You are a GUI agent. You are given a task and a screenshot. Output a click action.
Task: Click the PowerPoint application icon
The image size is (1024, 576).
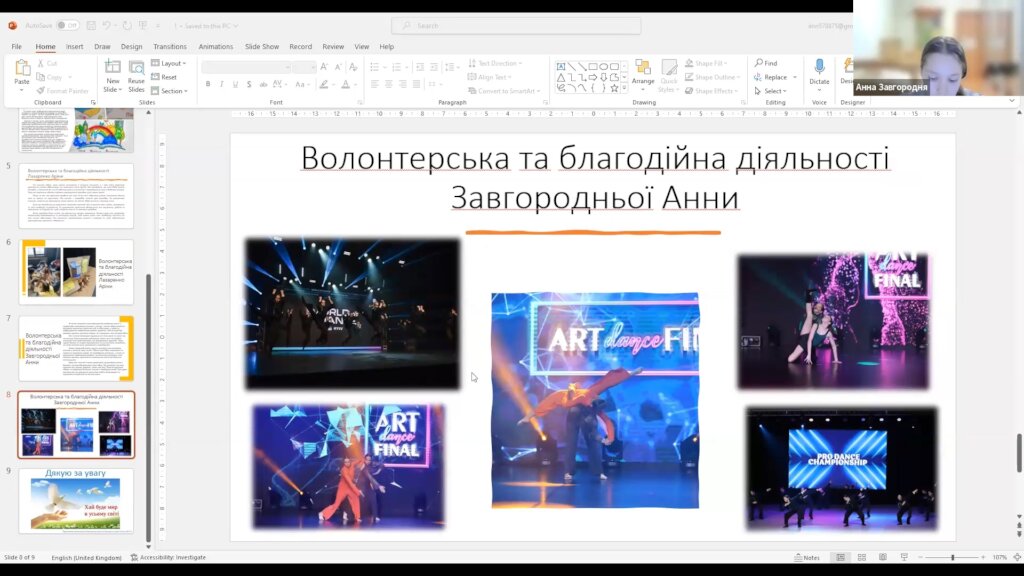pyautogui.click(x=12, y=25)
